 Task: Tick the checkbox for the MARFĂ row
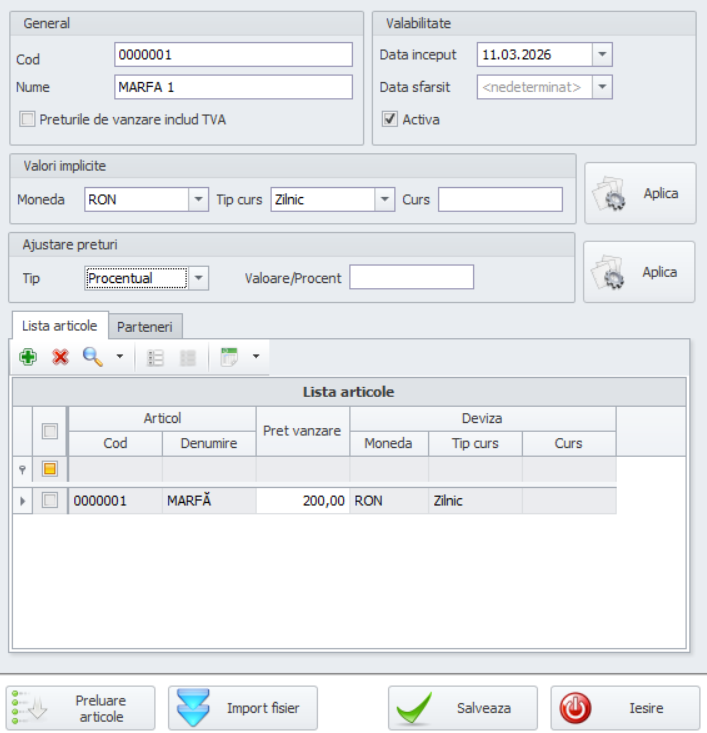pyautogui.click(x=50, y=501)
